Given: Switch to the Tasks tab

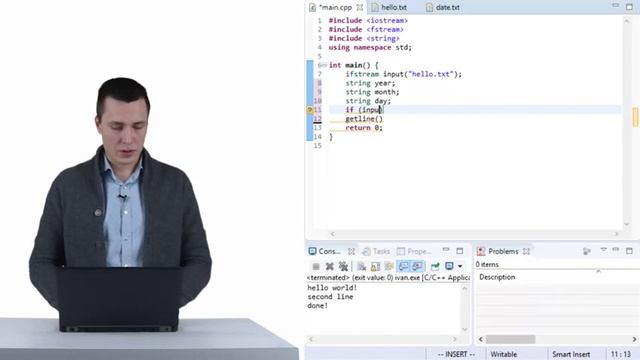Looking at the screenshot, I should point(376,251).
